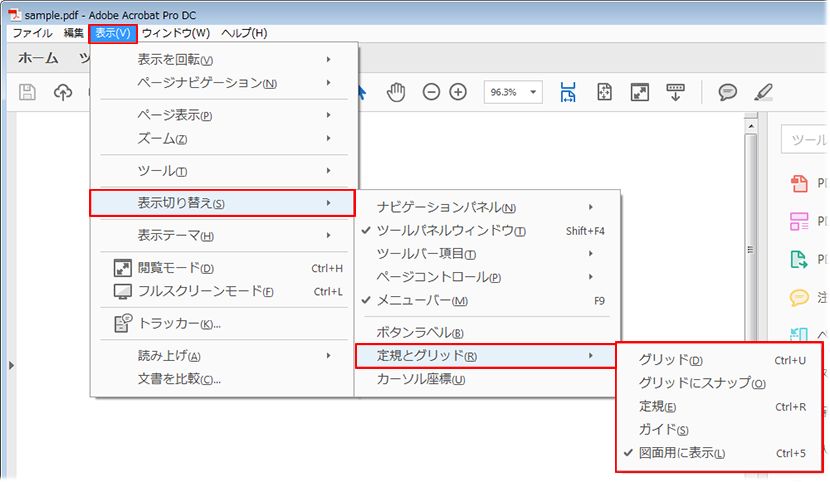Select the Hand pan tool
The image size is (830, 482).
point(395,92)
